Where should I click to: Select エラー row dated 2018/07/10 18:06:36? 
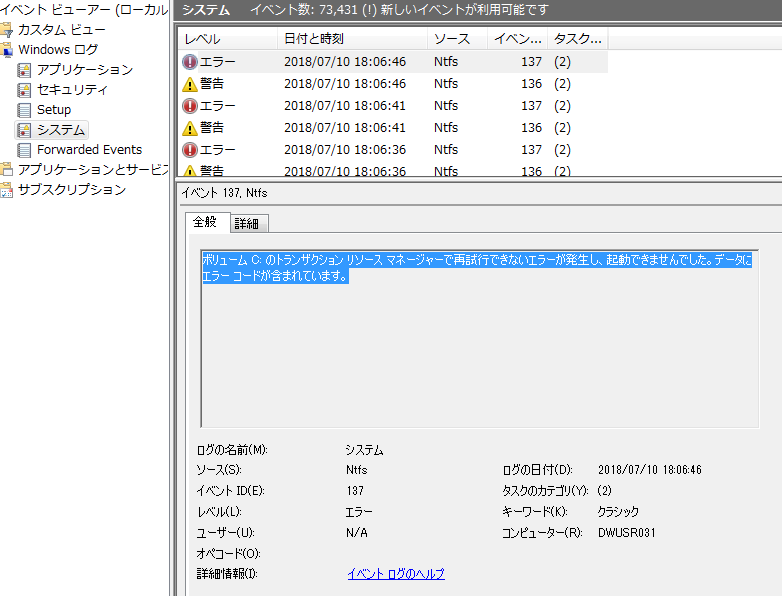coord(393,150)
